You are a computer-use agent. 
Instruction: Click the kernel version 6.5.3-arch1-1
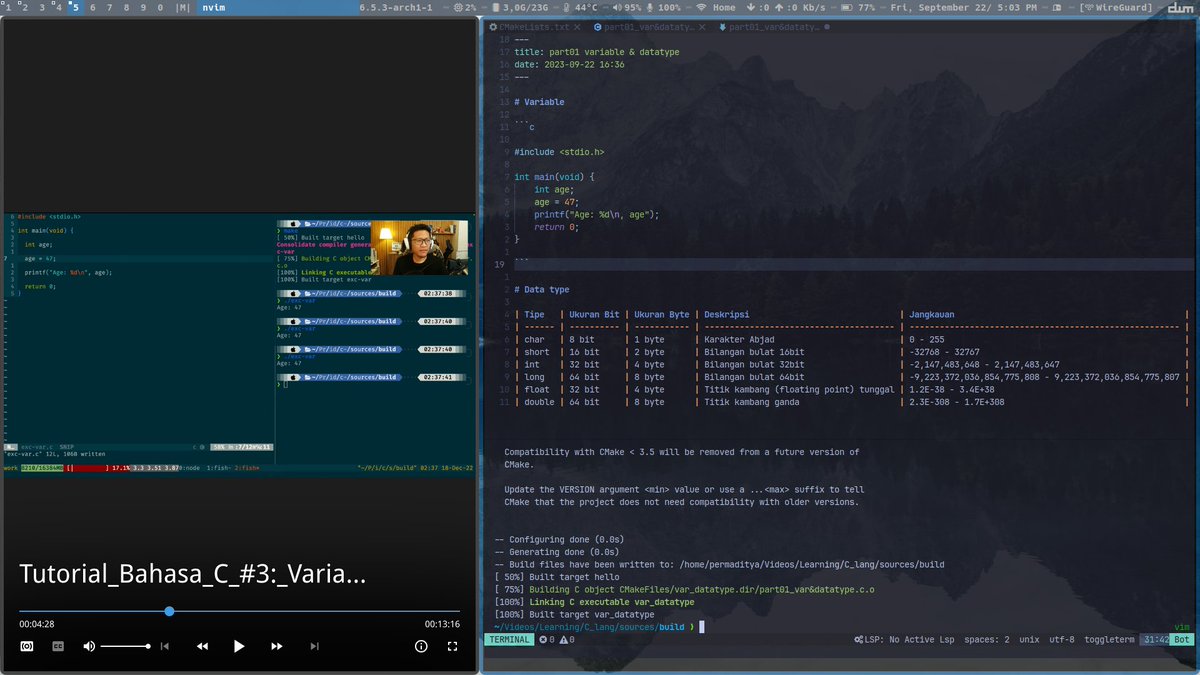coord(395,7)
